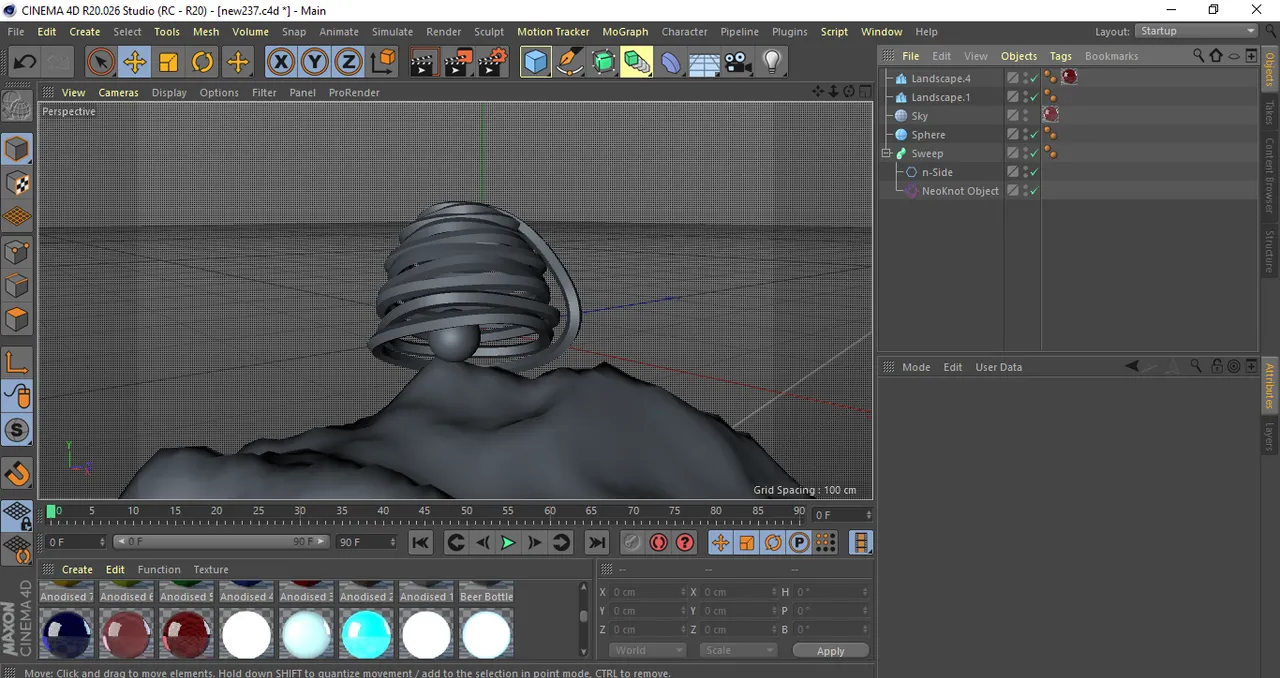Click the Sky material tag
The width and height of the screenshot is (1280, 678).
[x=1051, y=115]
